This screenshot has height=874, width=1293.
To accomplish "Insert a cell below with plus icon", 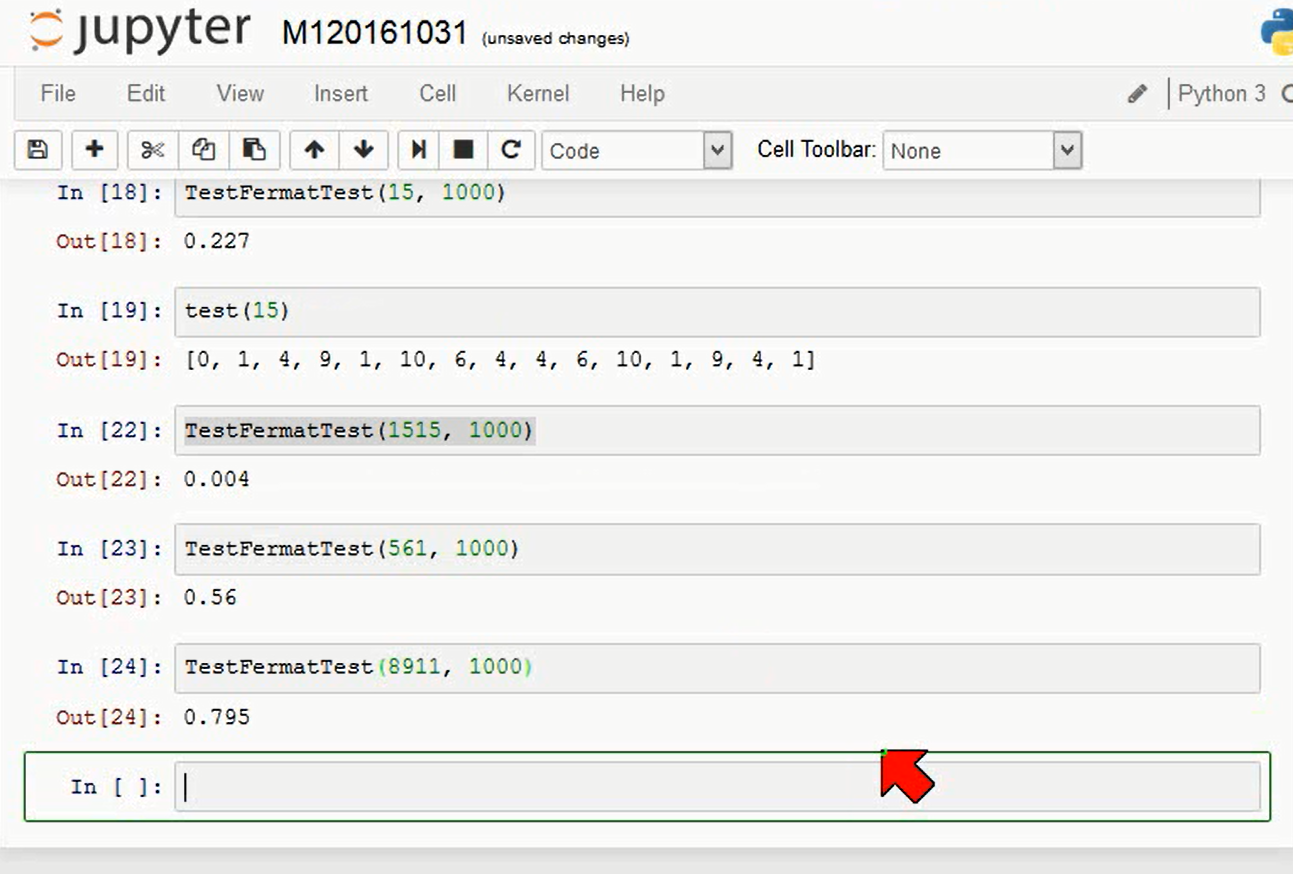I will 94,151.
